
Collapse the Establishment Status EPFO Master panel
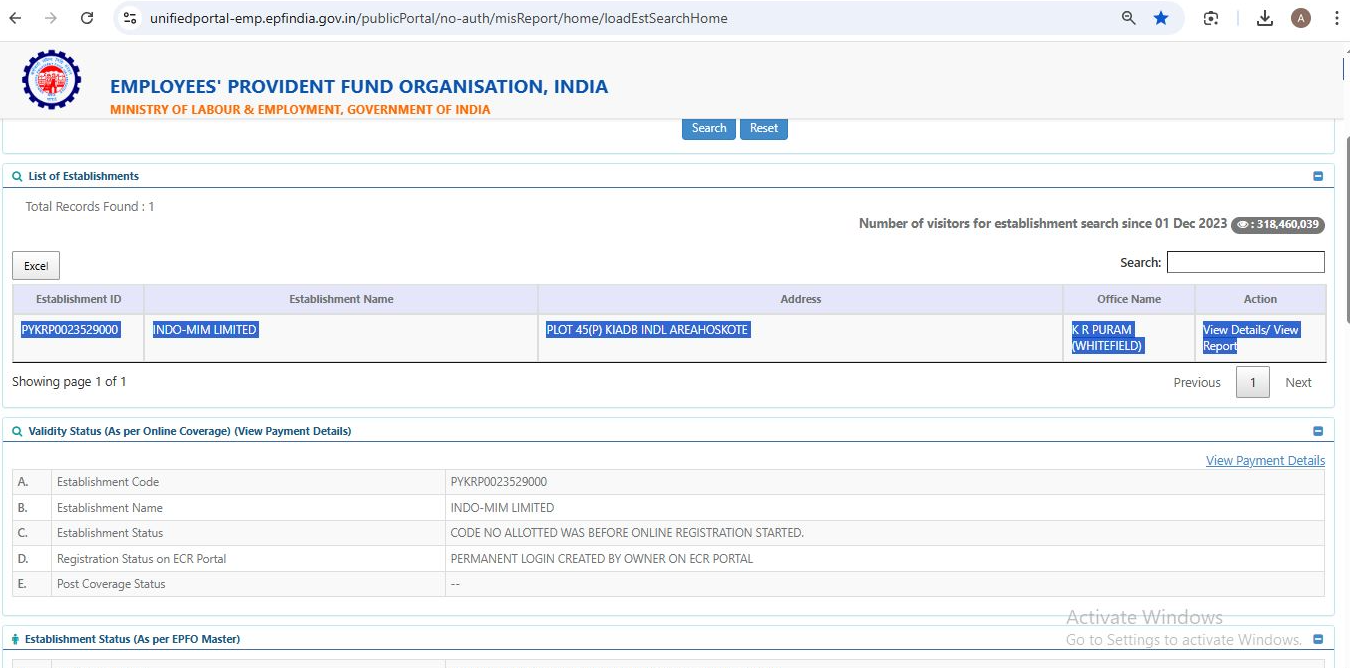(x=1317, y=639)
